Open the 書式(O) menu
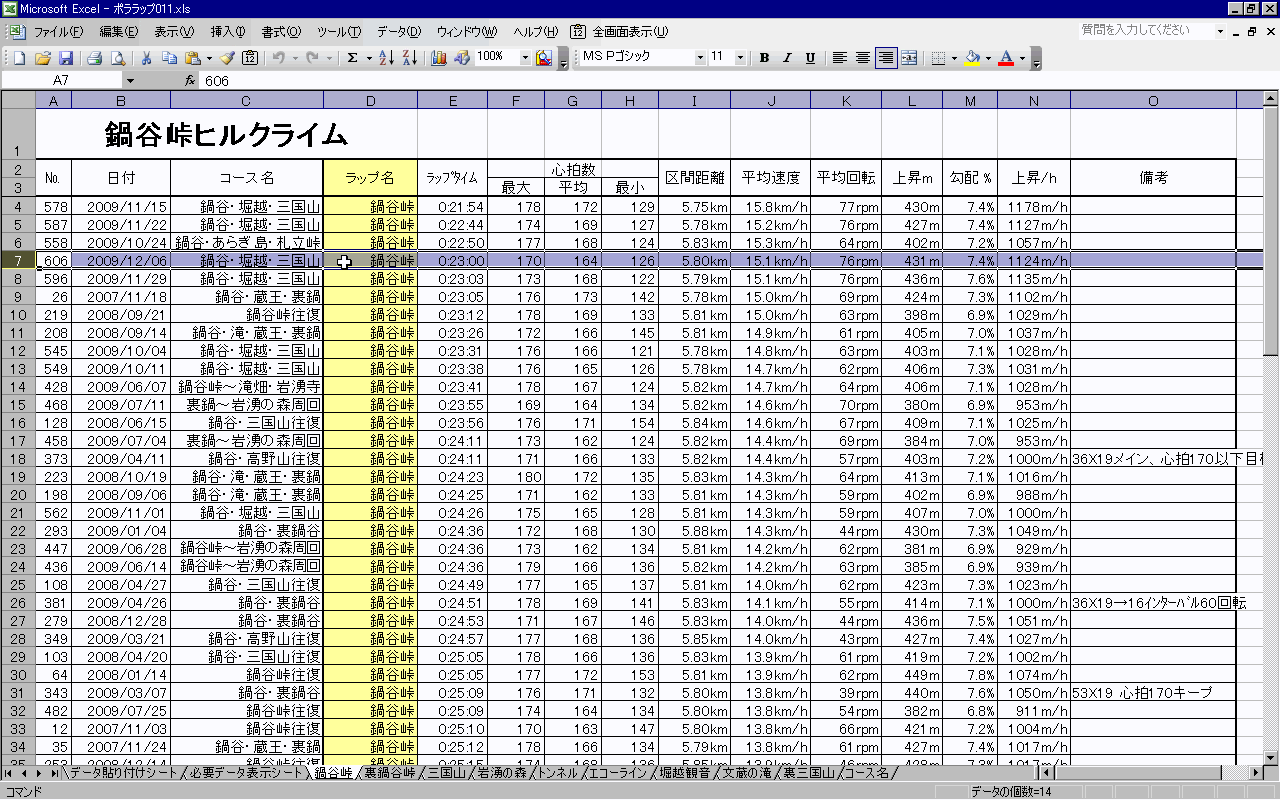Screen dimensions: 1280x800 pos(281,31)
